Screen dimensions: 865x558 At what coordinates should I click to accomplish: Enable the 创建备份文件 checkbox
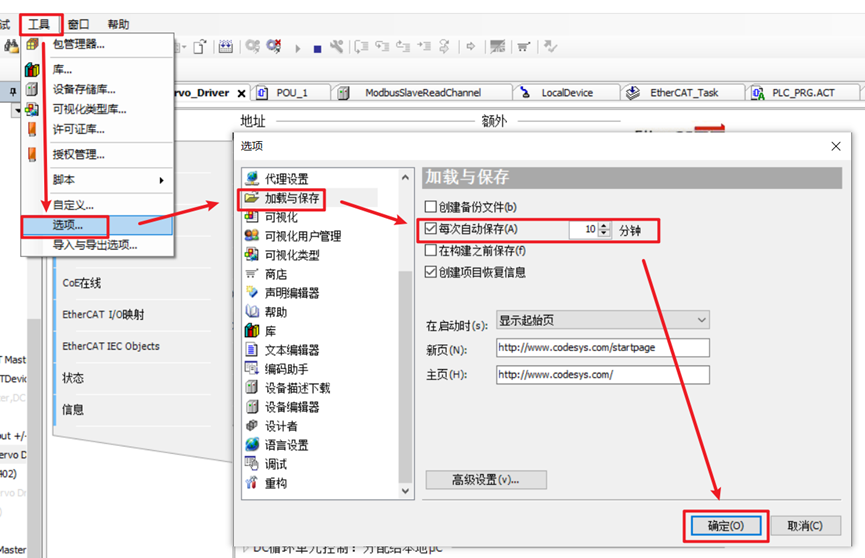tap(431, 207)
